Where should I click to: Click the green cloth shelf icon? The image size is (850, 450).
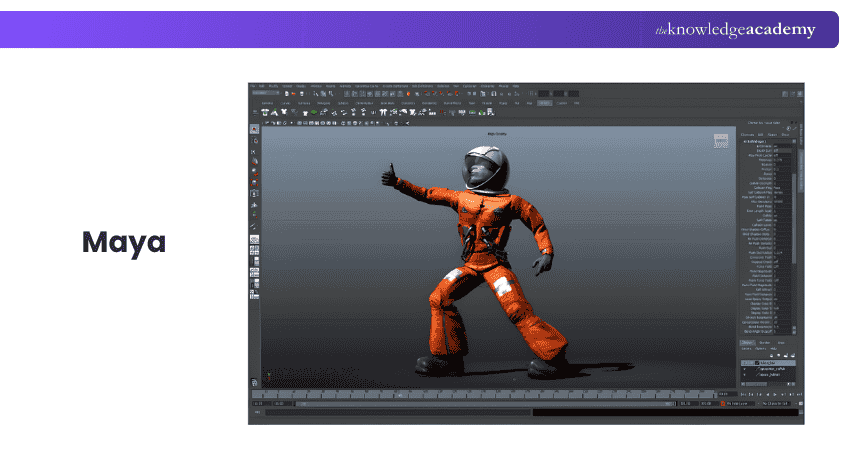coord(314,112)
